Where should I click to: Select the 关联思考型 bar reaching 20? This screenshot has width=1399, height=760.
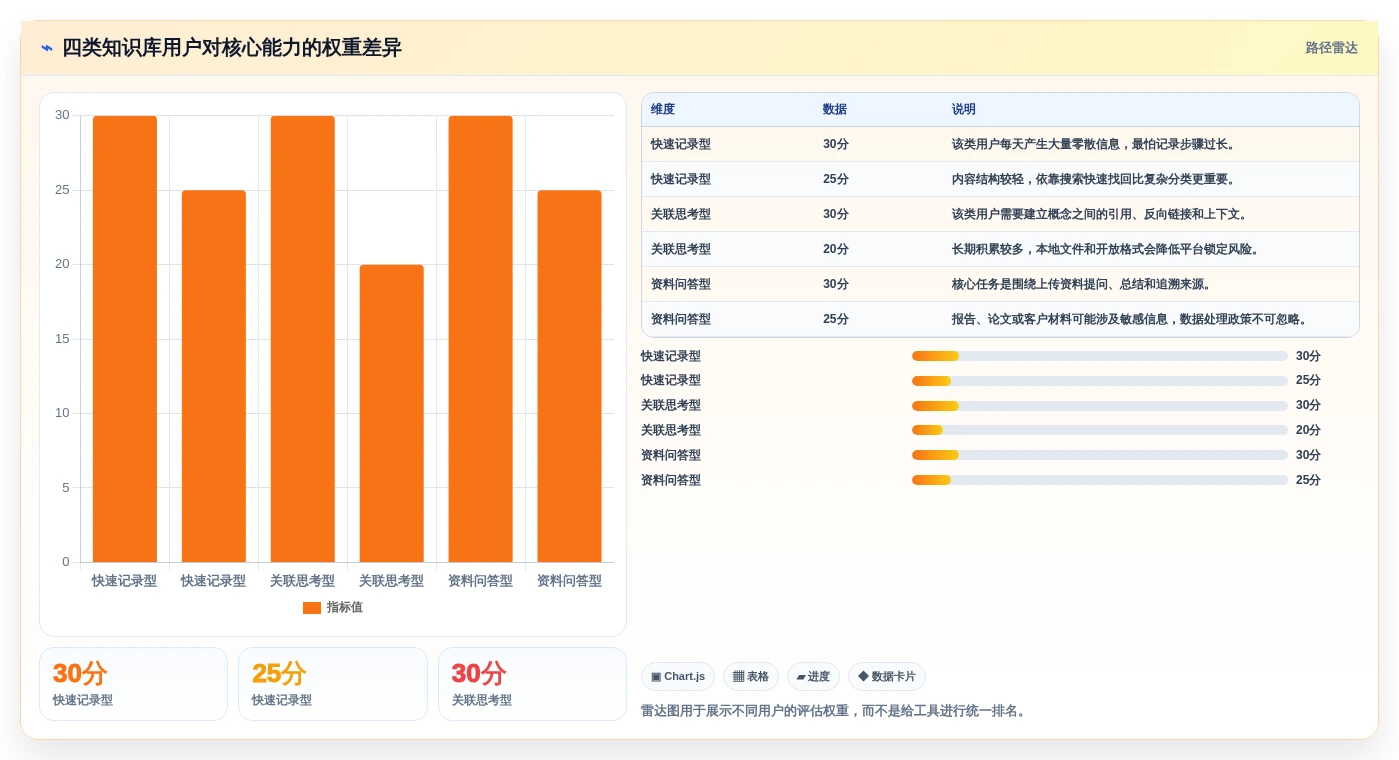coord(392,413)
